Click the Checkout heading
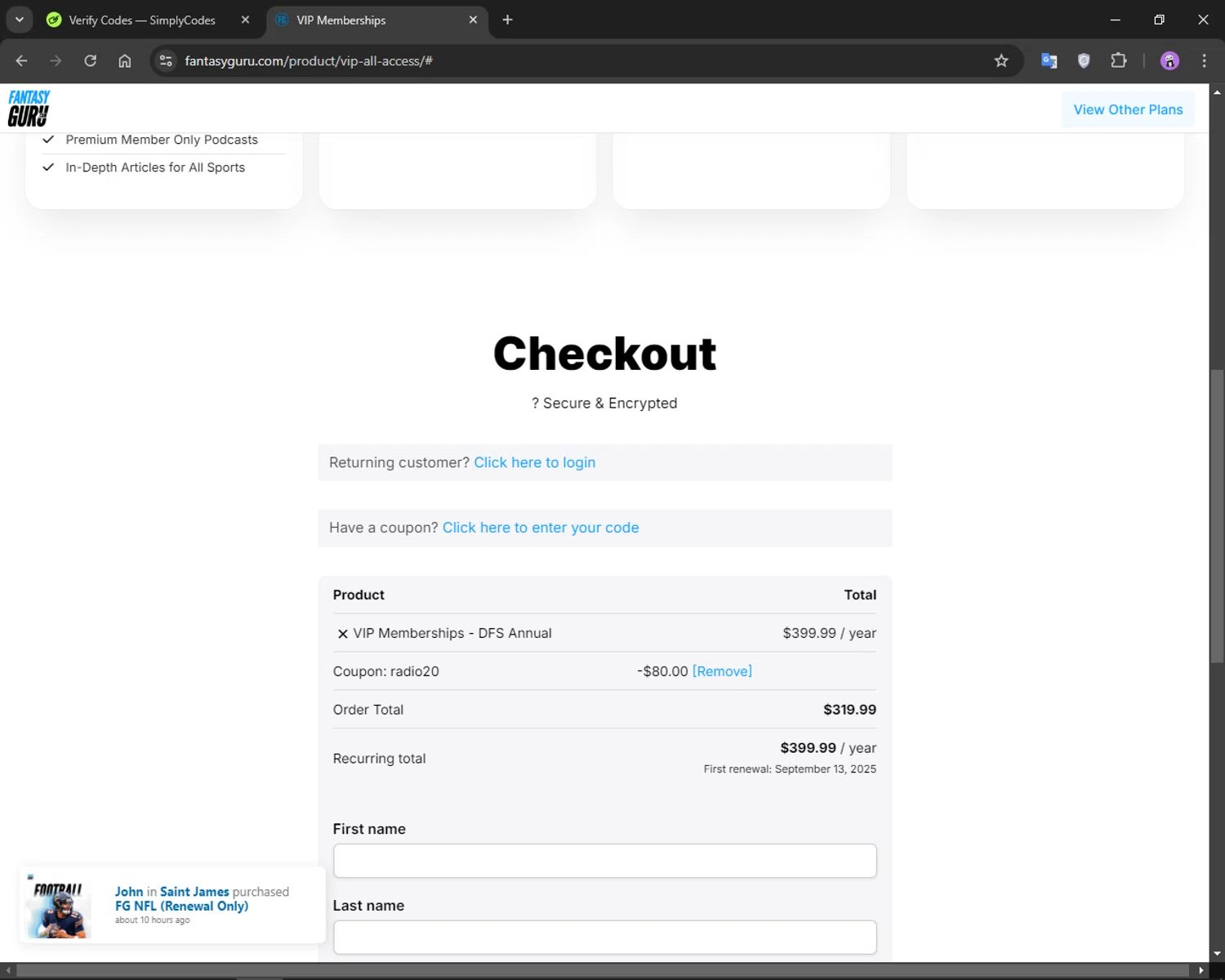The height and width of the screenshot is (980, 1225). pyautogui.click(x=605, y=354)
